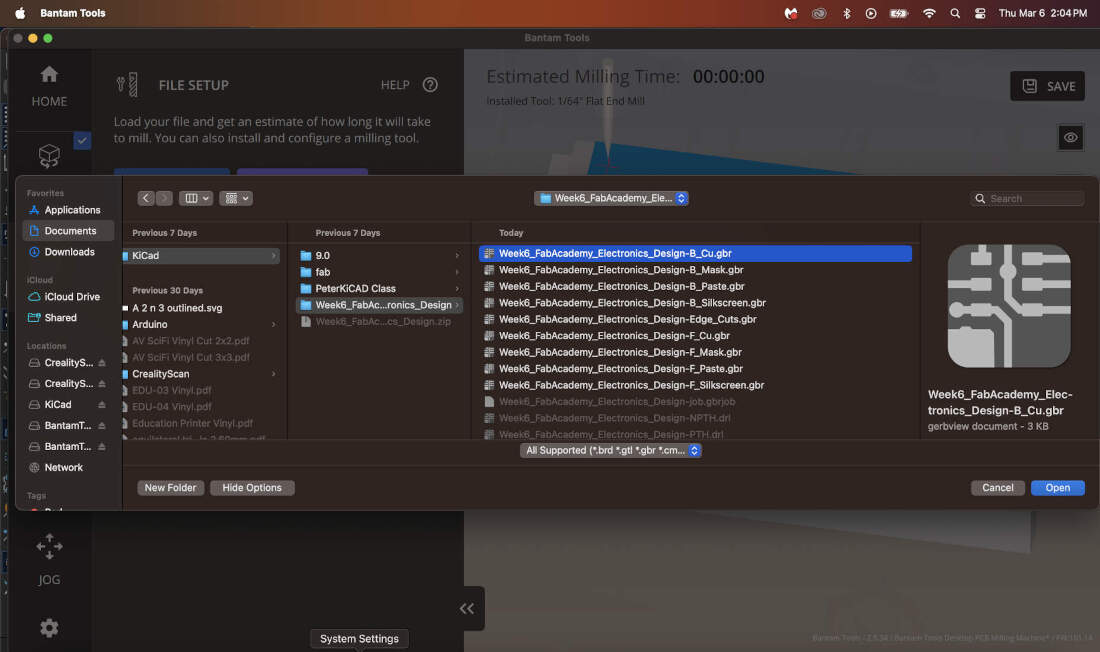Expand the 9.0 folder chevron

[457, 255]
